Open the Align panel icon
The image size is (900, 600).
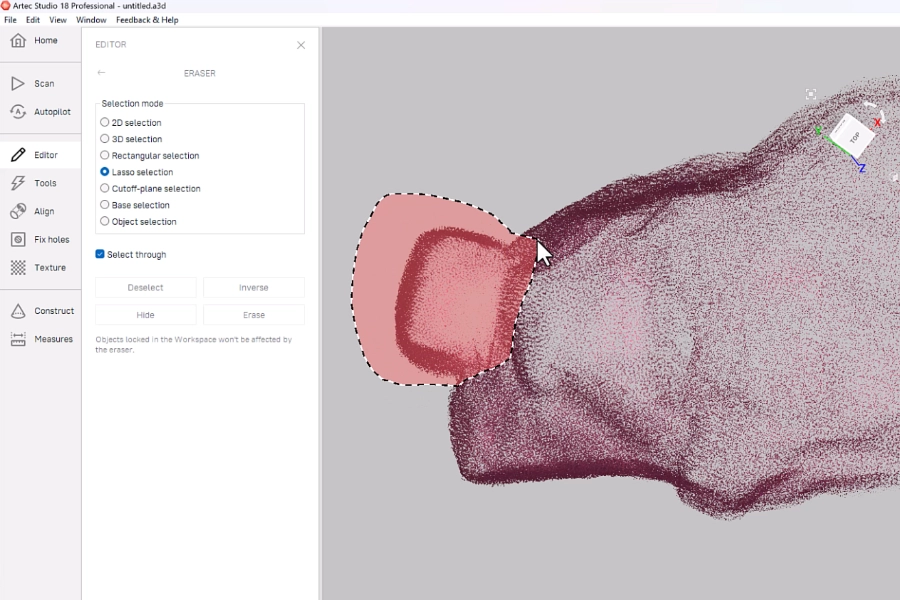tap(18, 211)
